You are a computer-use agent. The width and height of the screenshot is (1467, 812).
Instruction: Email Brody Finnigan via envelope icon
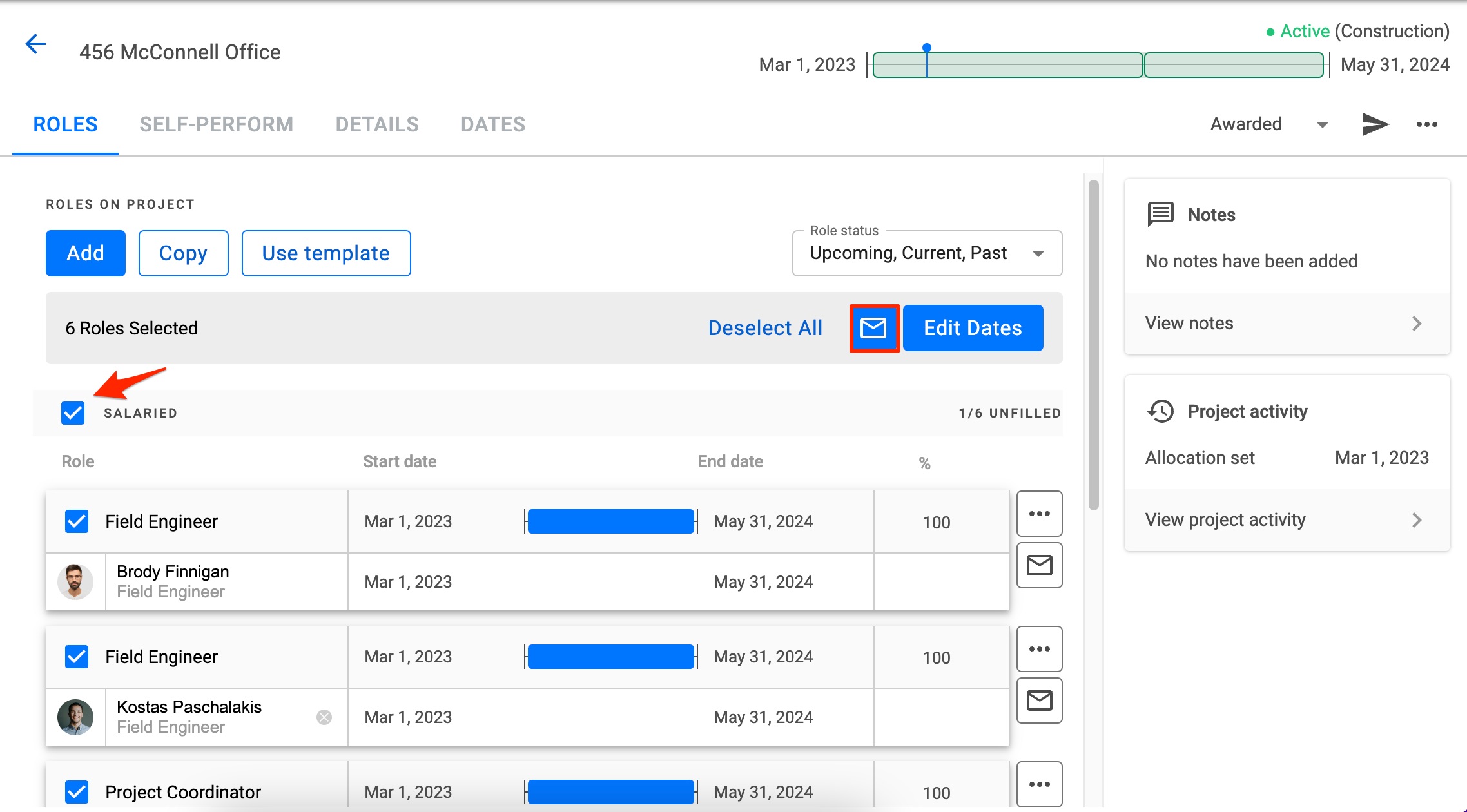(x=1039, y=565)
